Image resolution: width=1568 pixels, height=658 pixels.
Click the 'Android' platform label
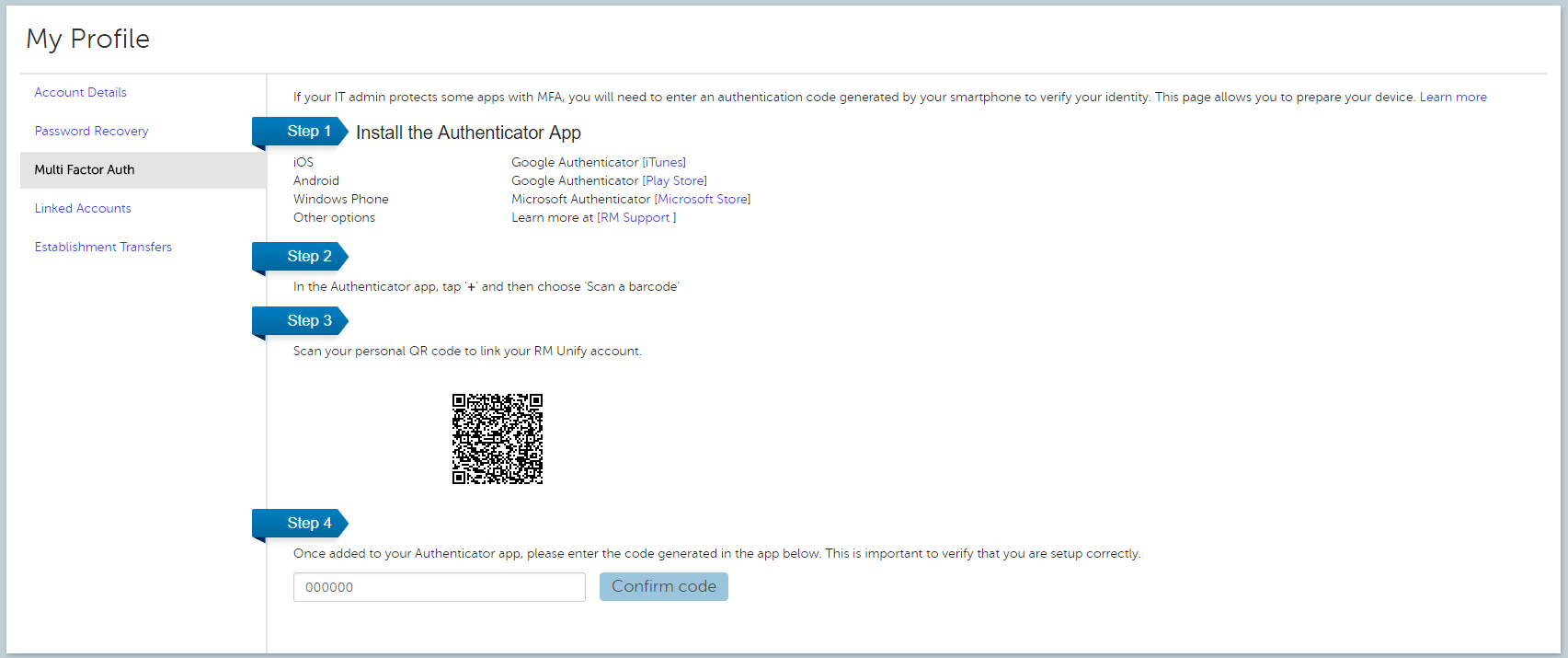316,180
